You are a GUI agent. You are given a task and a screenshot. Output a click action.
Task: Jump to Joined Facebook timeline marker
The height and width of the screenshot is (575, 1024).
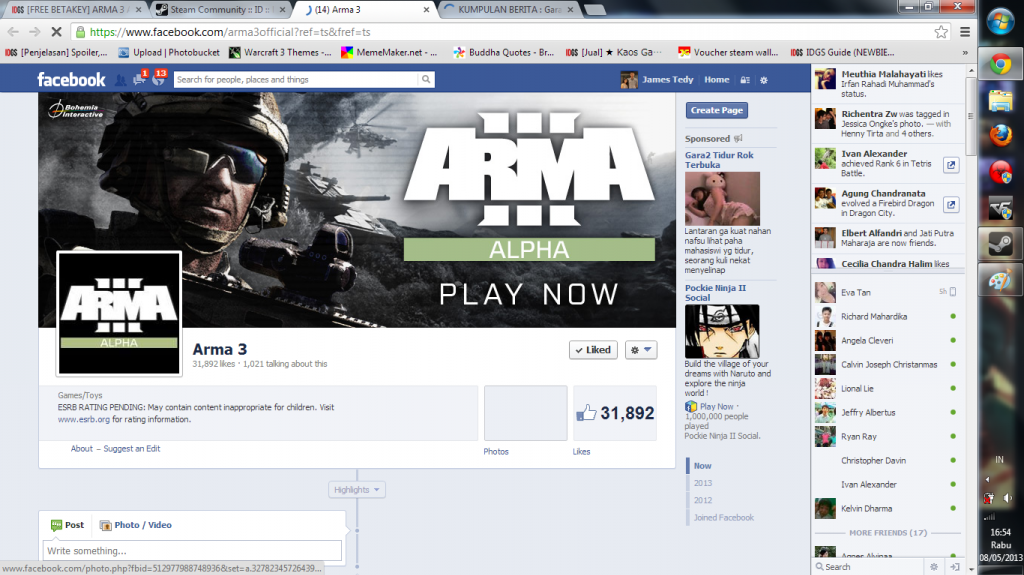[x=724, y=518]
